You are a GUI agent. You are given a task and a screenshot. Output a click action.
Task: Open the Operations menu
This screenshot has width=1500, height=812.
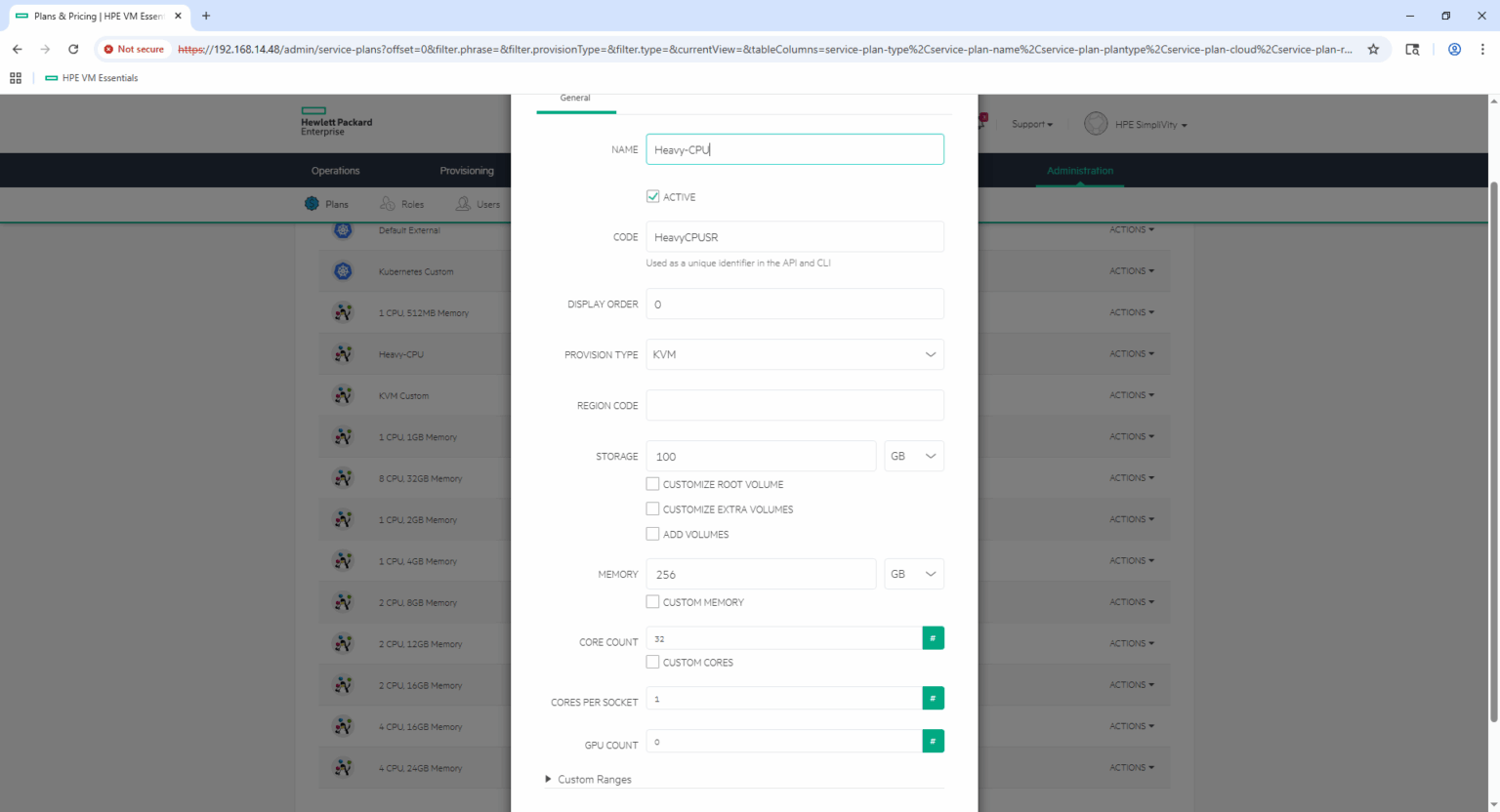pyautogui.click(x=335, y=171)
